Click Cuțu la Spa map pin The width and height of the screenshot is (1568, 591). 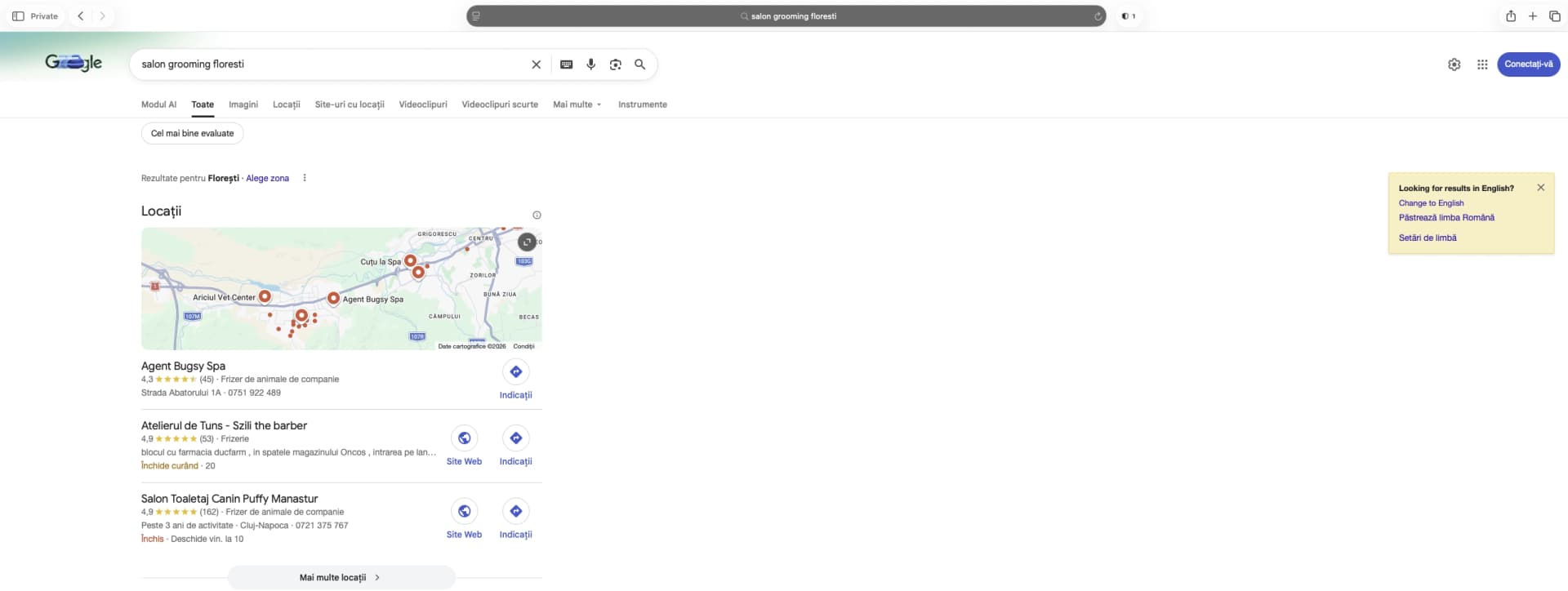click(411, 261)
